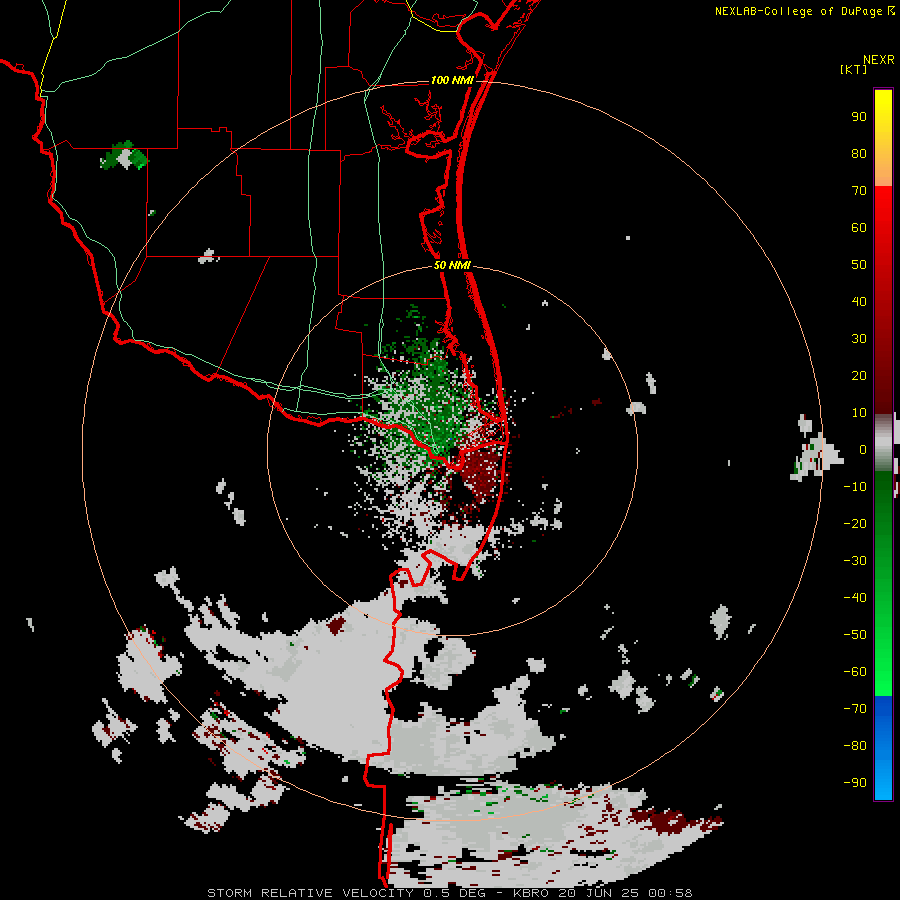Click the -50 value on the velocity scale
The width and height of the screenshot is (900, 900).
[x=855, y=635]
